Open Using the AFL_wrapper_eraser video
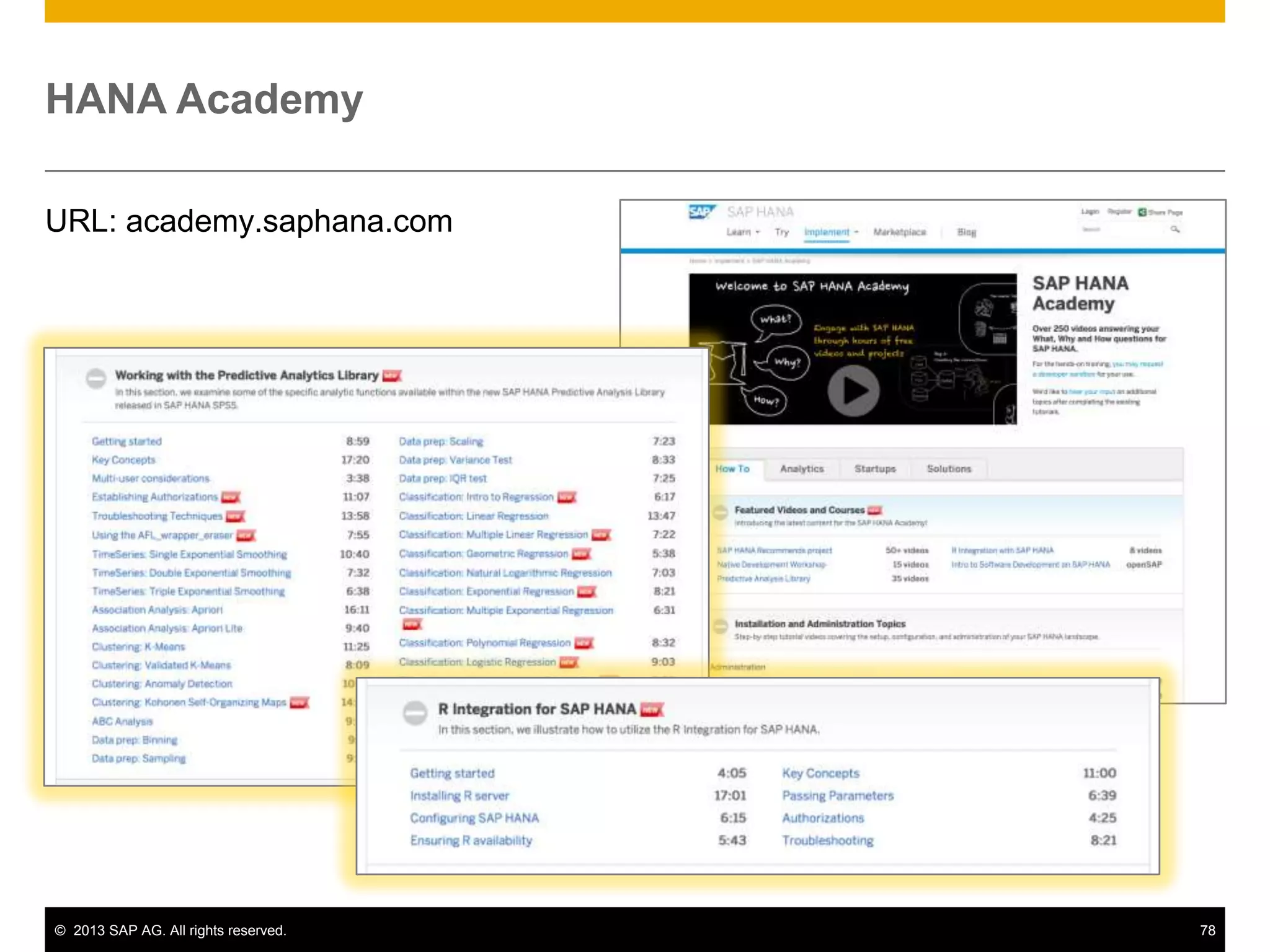 (x=162, y=535)
